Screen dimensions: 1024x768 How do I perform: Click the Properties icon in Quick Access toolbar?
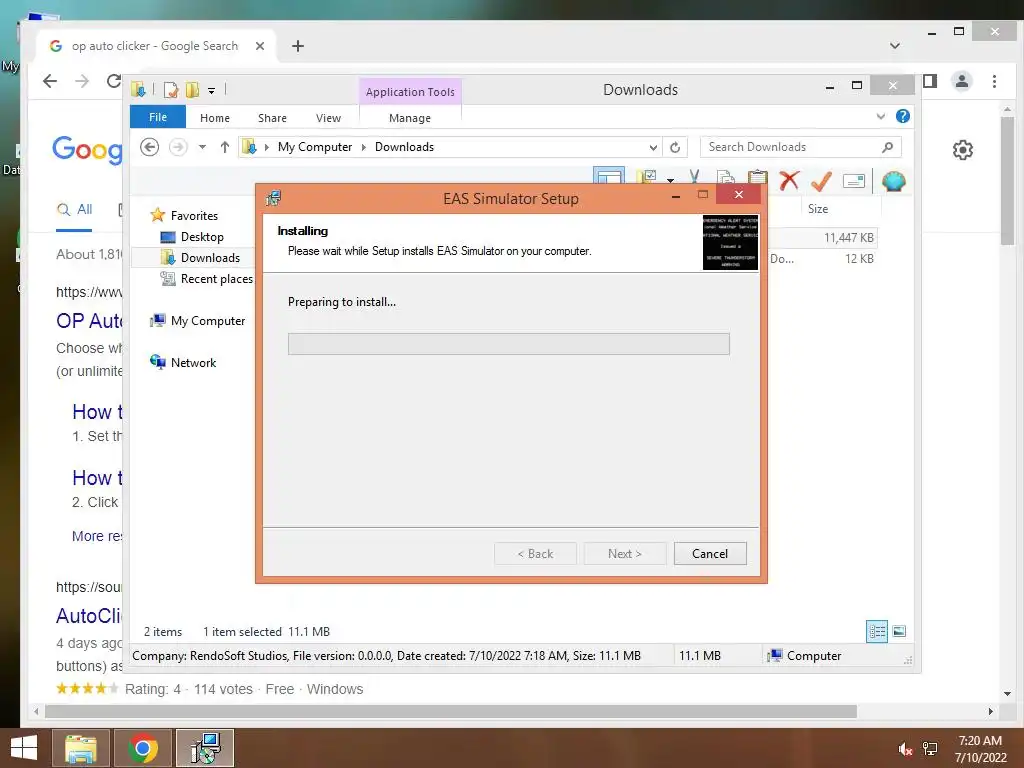171,89
